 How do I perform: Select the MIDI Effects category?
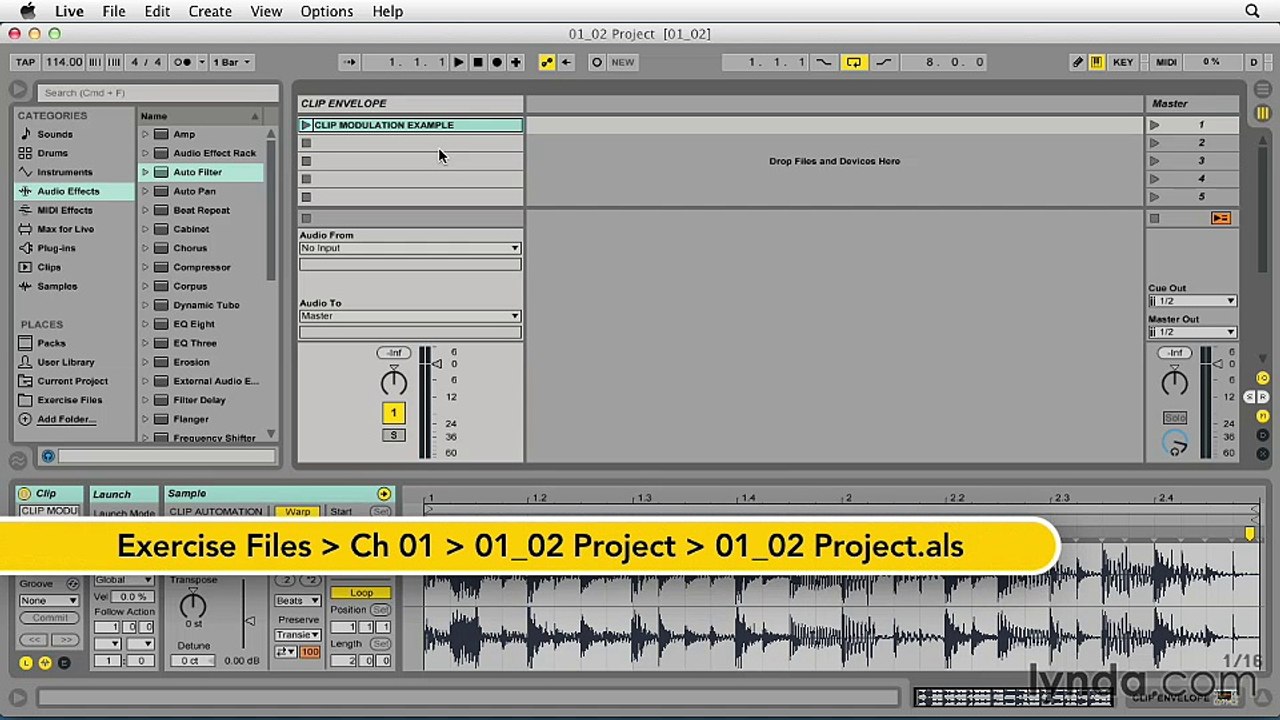(x=65, y=210)
